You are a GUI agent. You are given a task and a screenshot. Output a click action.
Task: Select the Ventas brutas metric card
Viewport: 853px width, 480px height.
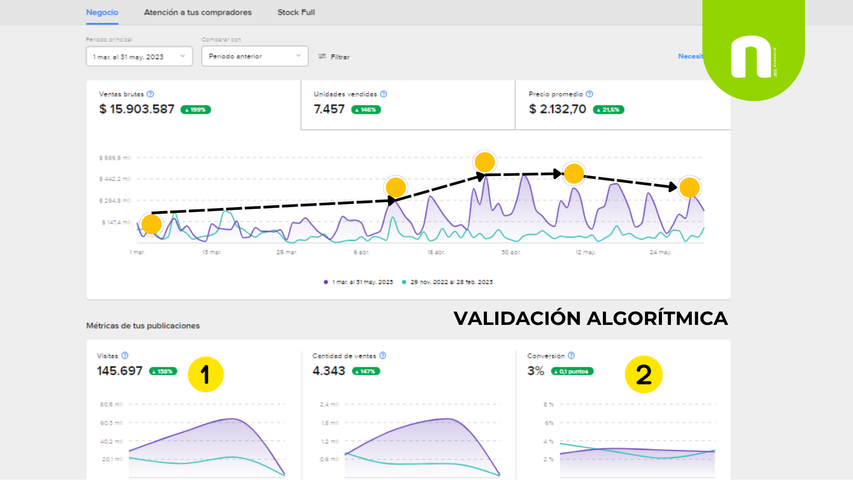pyautogui.click(x=193, y=104)
